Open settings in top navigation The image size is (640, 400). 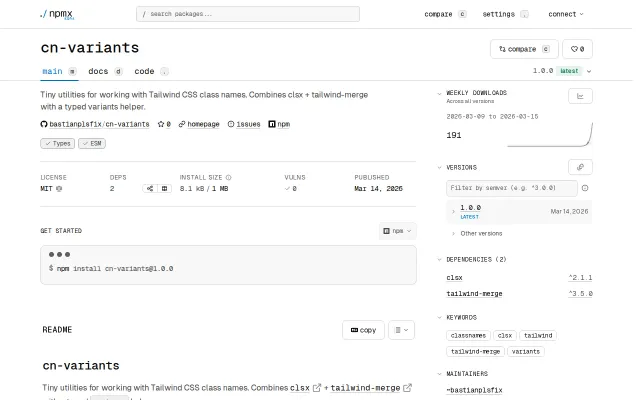pos(505,14)
